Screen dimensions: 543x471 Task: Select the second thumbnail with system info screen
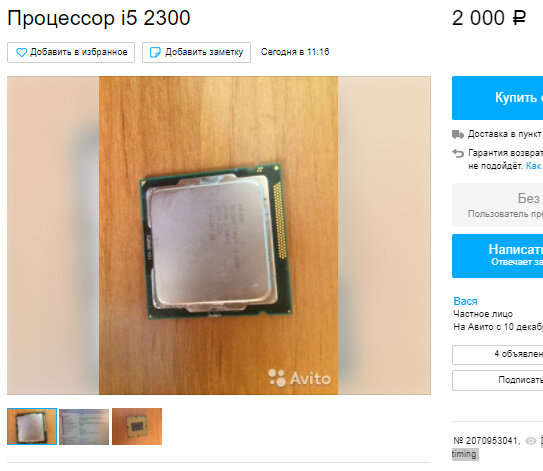pyautogui.click(x=84, y=427)
